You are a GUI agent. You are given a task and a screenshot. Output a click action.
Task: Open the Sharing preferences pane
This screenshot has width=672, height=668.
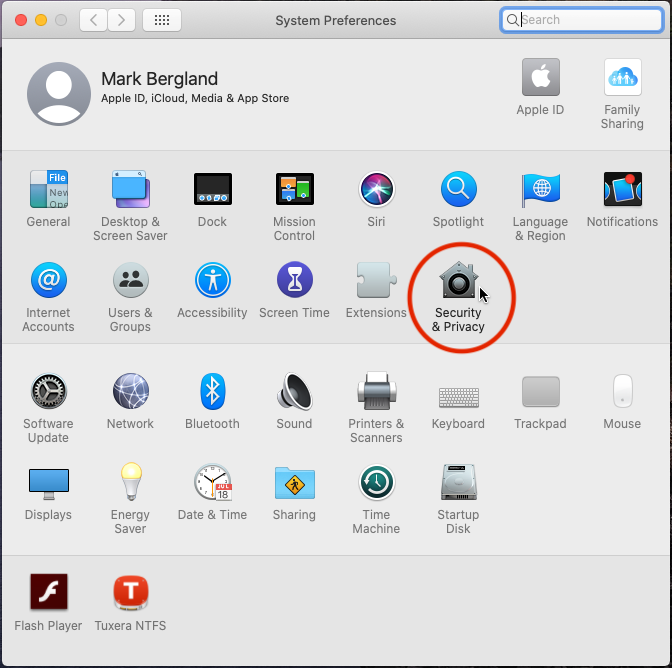(294, 483)
